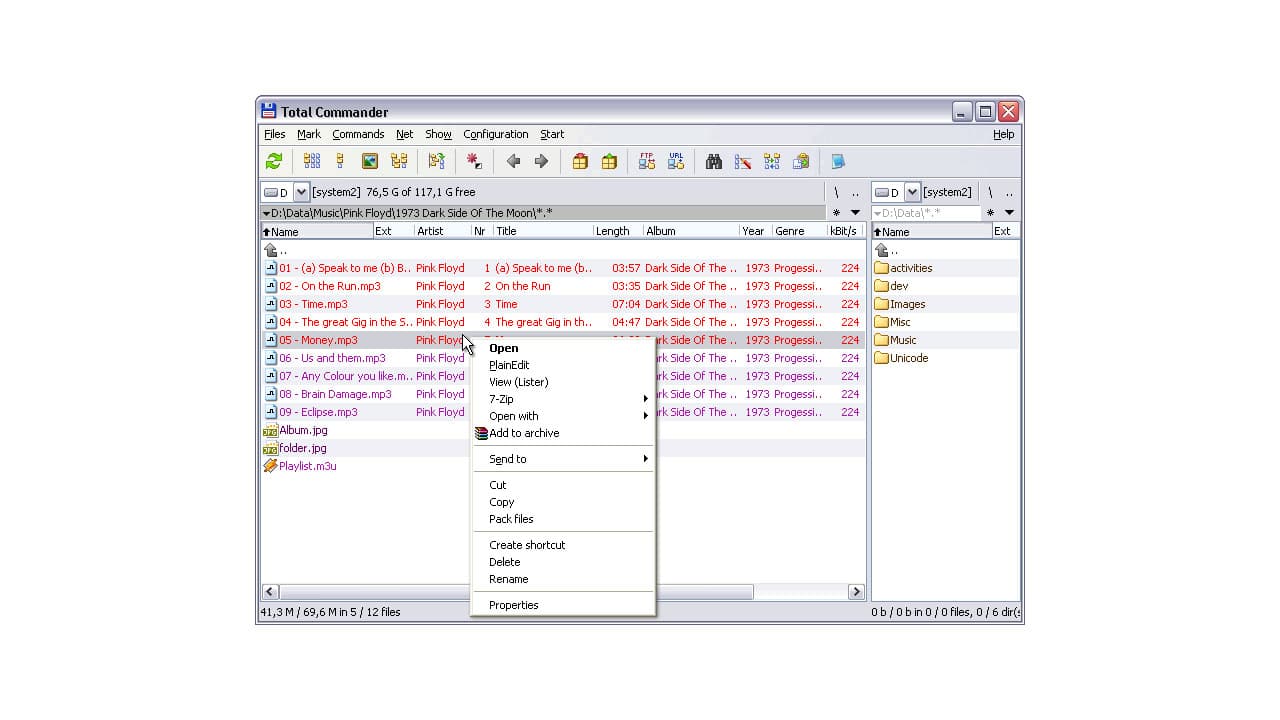
Task: Open the Music folder in right panel
Action: [899, 340]
